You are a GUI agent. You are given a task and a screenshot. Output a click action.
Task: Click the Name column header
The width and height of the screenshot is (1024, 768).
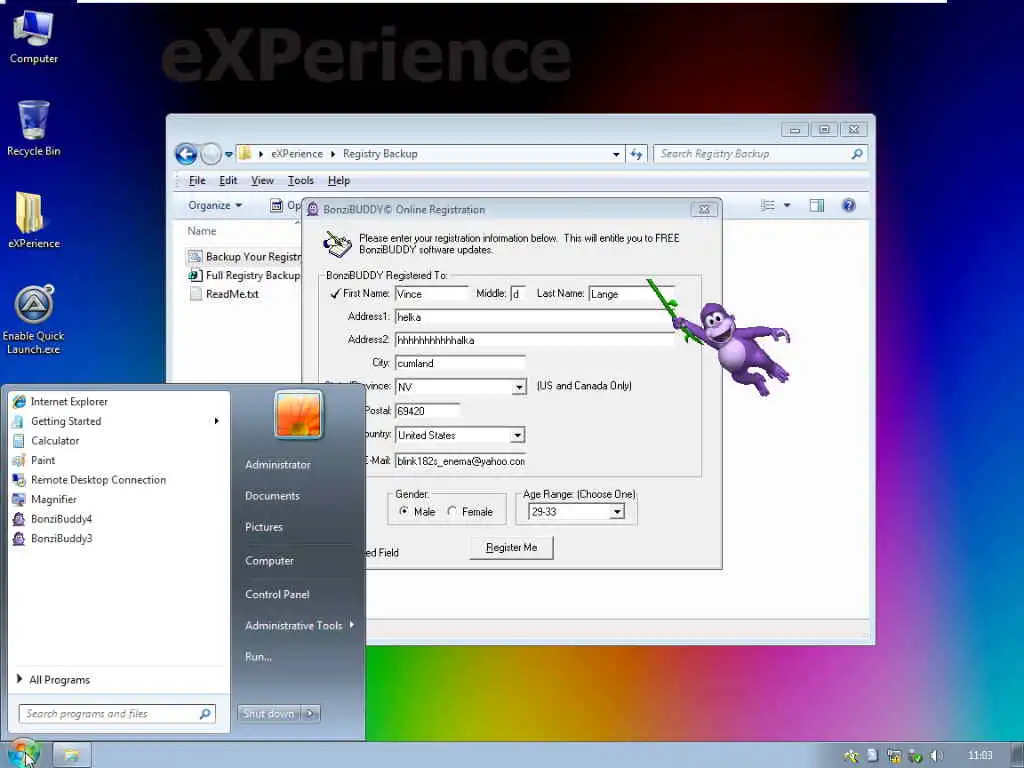(202, 231)
